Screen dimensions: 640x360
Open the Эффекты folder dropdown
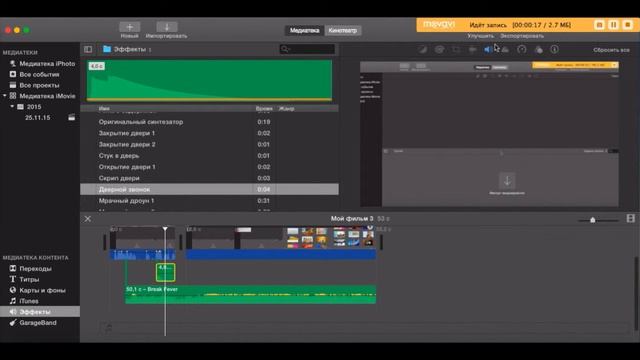coord(127,49)
